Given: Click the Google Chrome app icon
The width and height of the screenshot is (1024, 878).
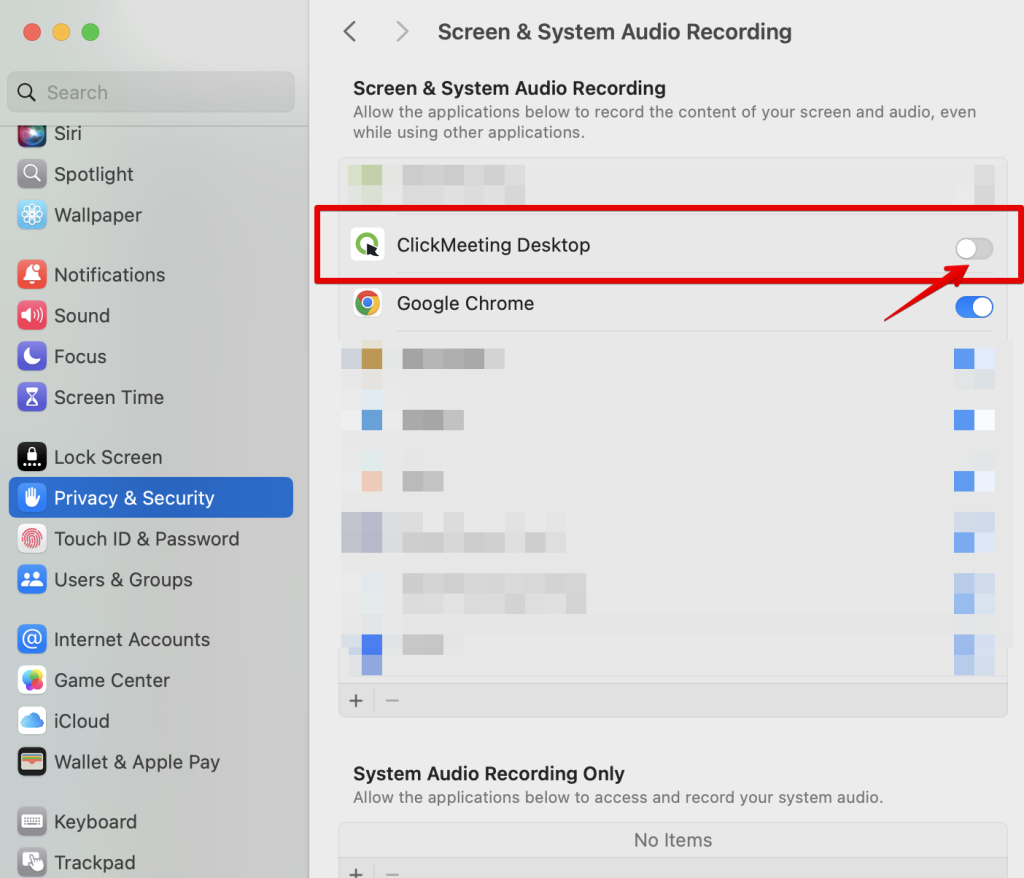Looking at the screenshot, I should point(367,303).
